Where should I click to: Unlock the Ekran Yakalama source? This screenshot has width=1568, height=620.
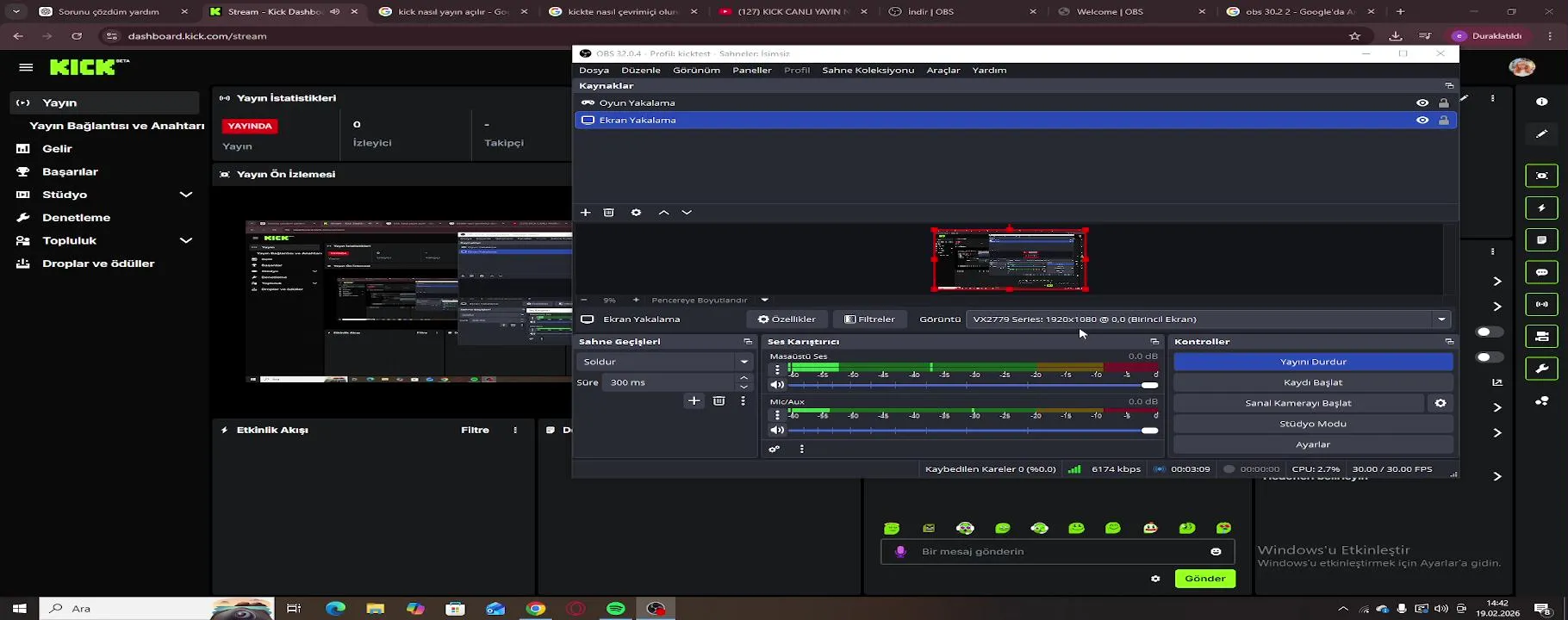(1444, 121)
